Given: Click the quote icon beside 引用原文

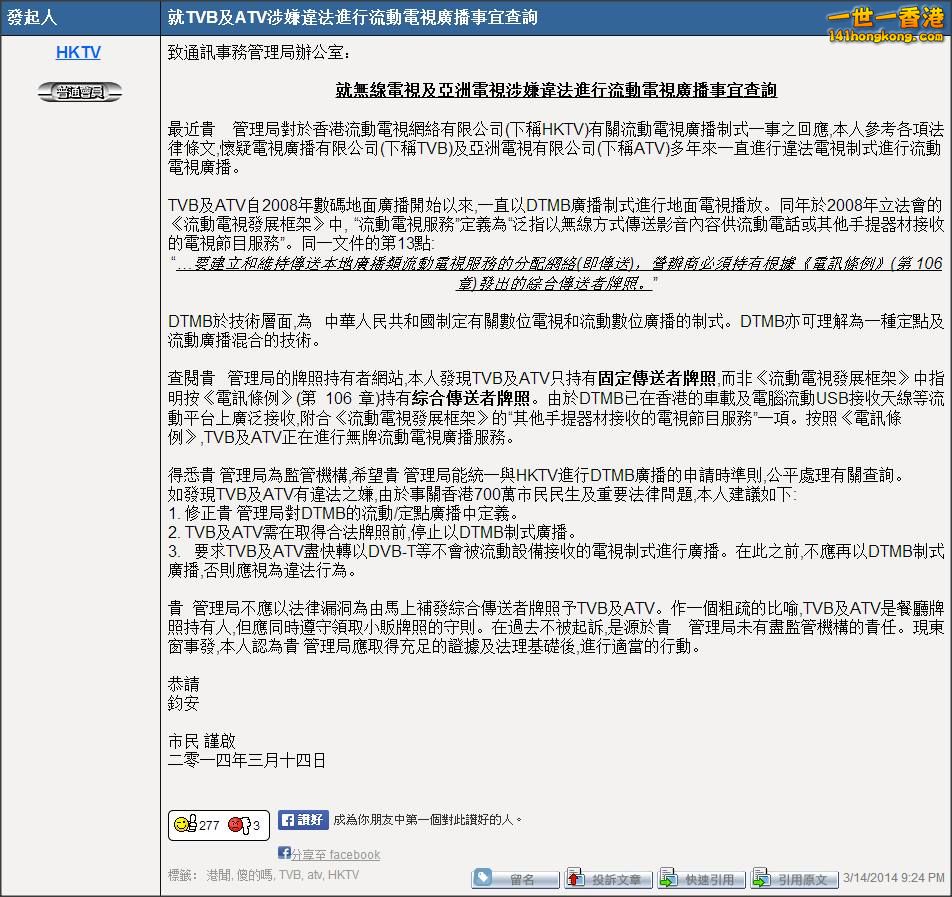Looking at the screenshot, I should [x=762, y=878].
